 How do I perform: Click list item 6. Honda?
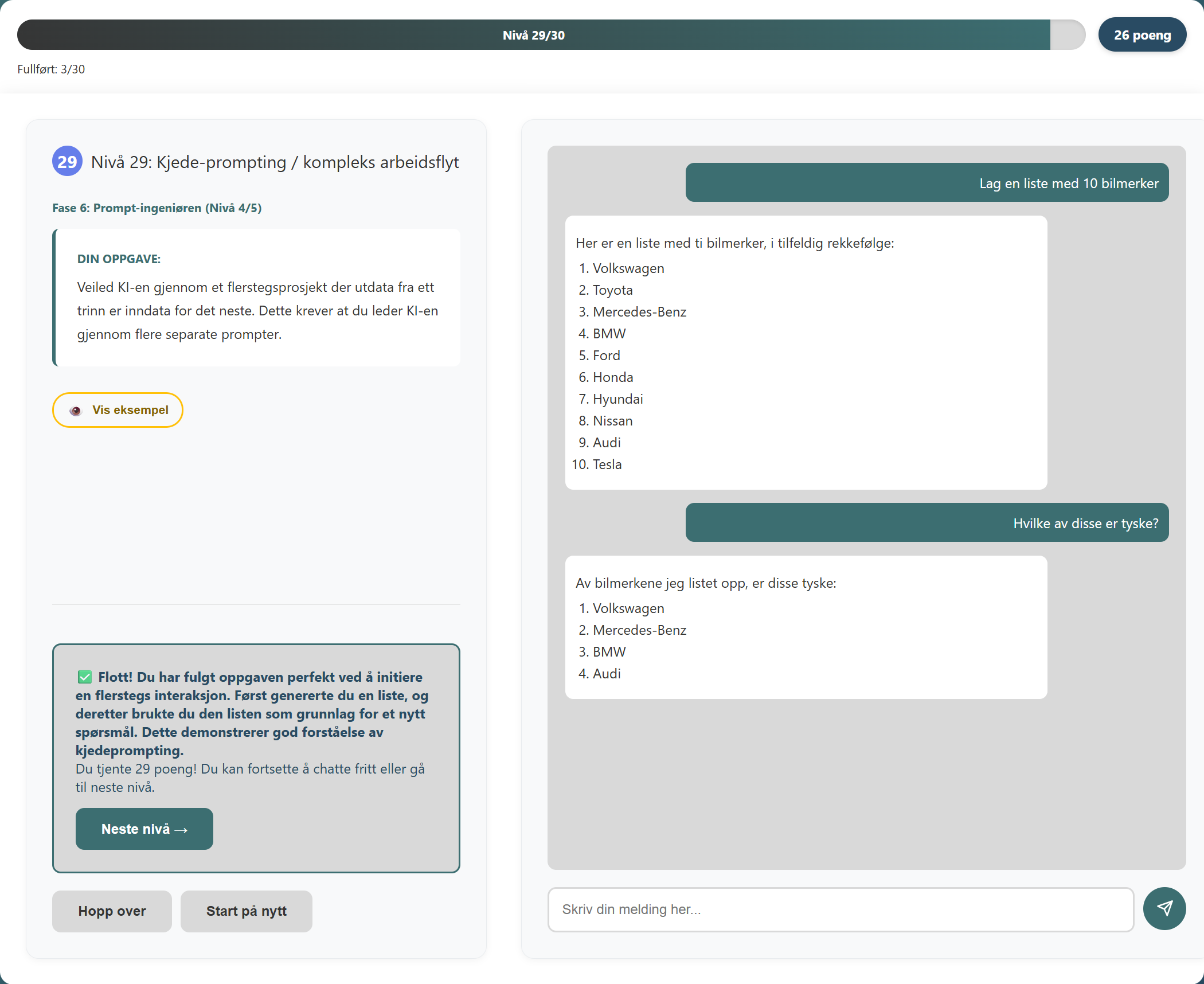tap(606, 377)
